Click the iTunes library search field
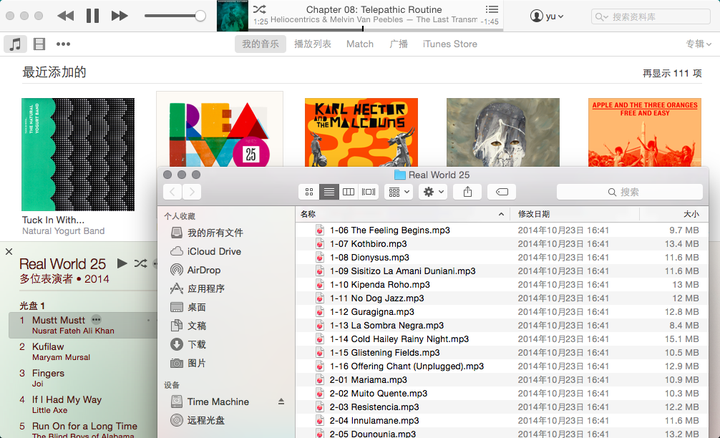Screen dimensions: 720x438 pyautogui.click(x=651, y=17)
